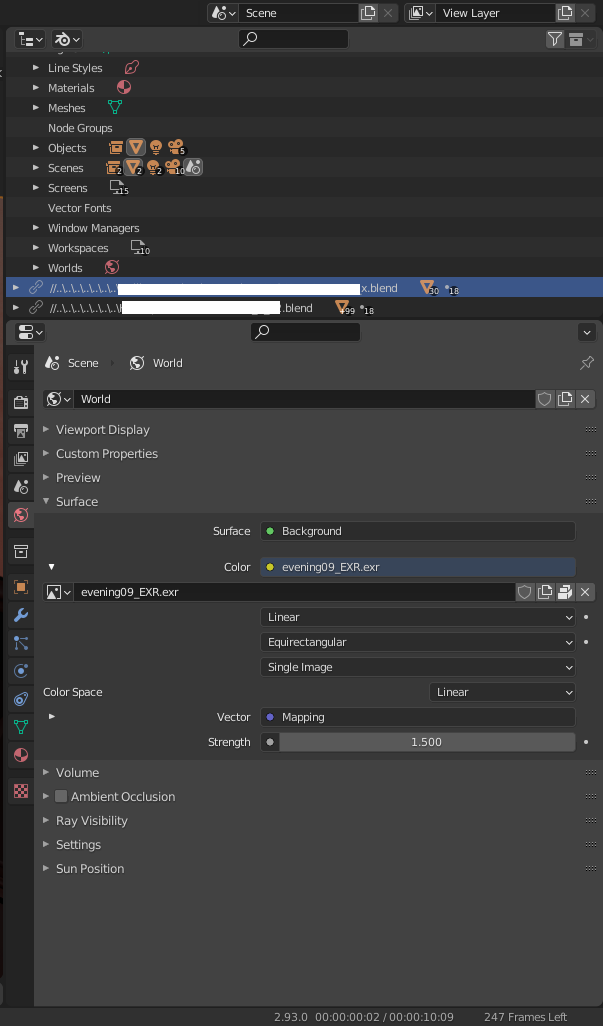
Task: Expand the Ray Visibility panel
Action: point(92,821)
